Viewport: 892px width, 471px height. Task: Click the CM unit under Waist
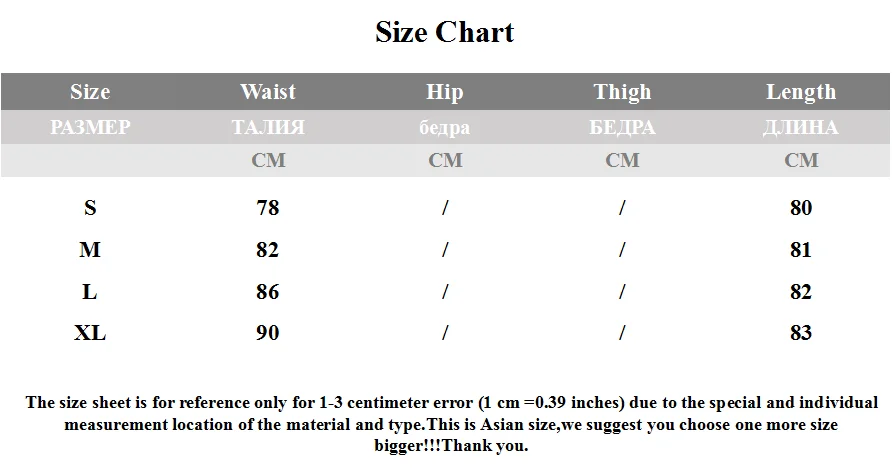[269, 160]
